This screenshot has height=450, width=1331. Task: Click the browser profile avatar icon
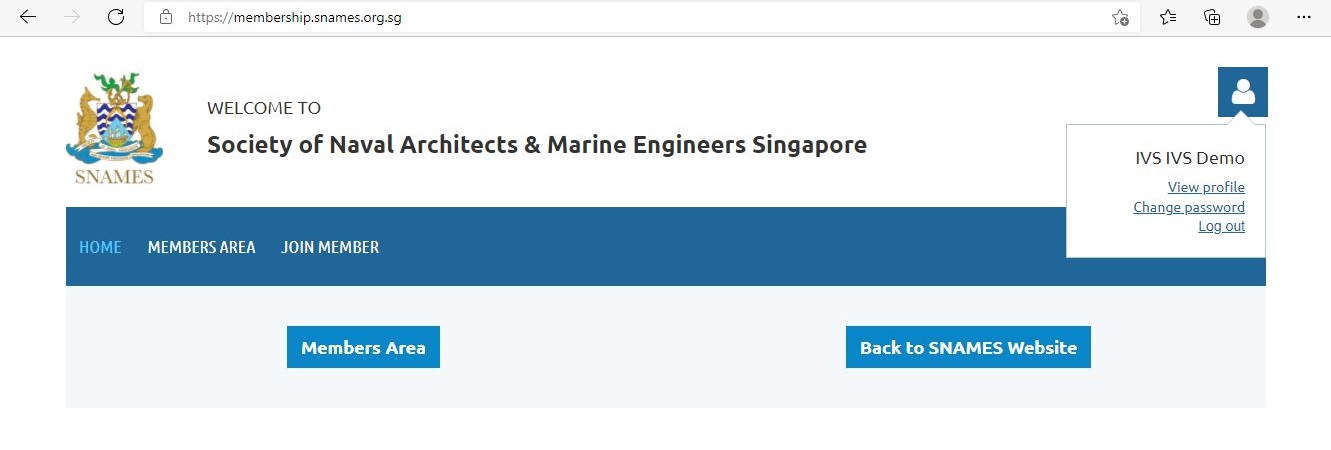coord(1258,17)
